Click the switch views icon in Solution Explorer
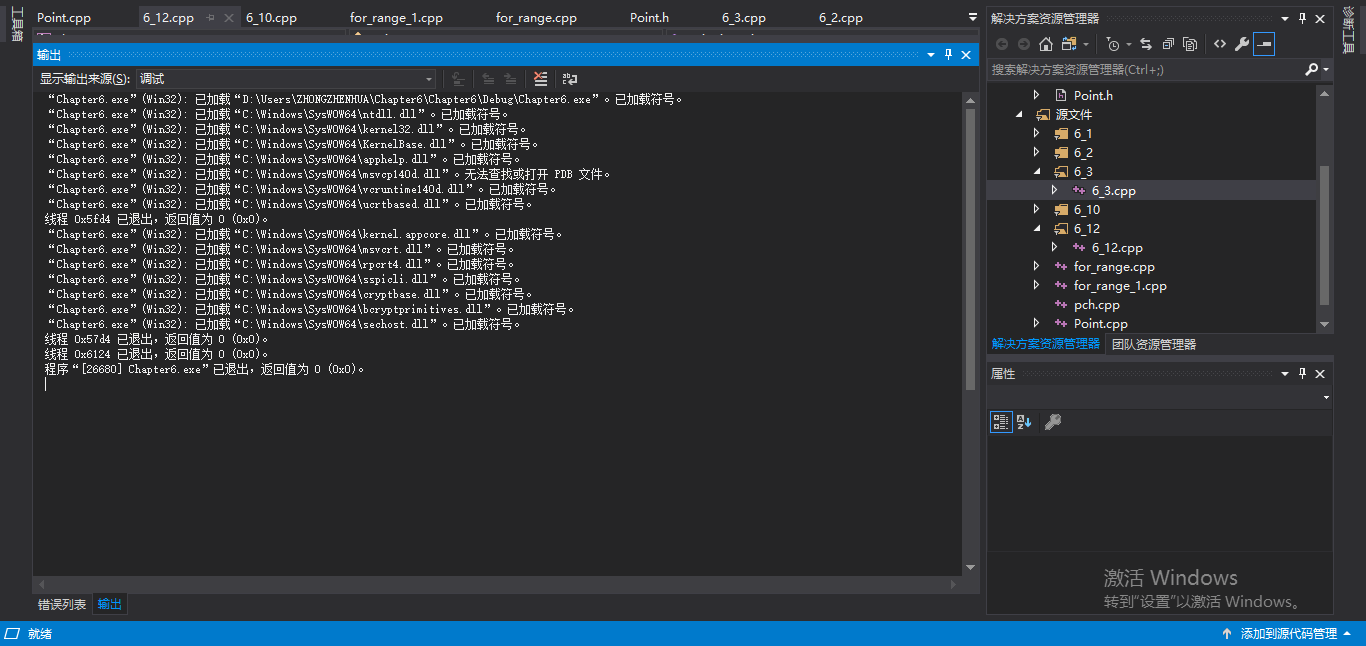The width and height of the screenshot is (1366, 646). tap(1070, 44)
